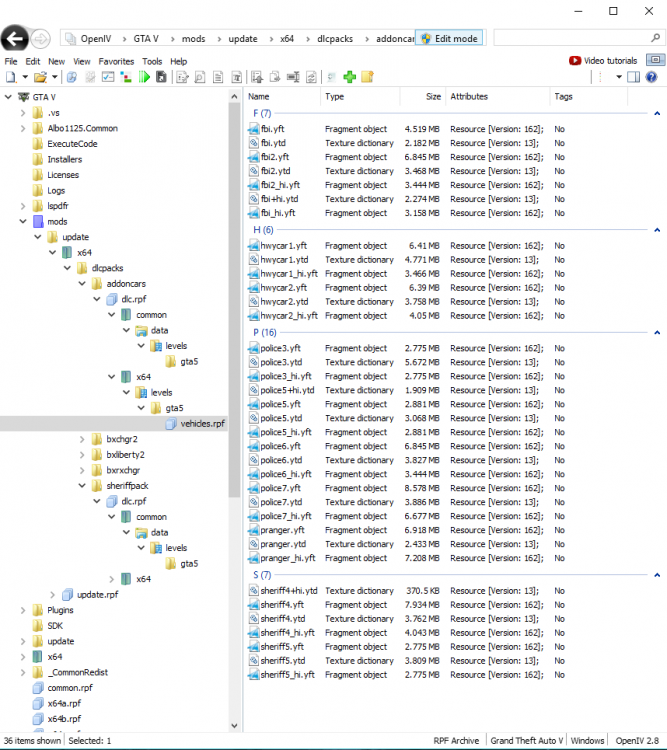
Task: Click the export document toolbar icon
Action: click(x=275, y=77)
